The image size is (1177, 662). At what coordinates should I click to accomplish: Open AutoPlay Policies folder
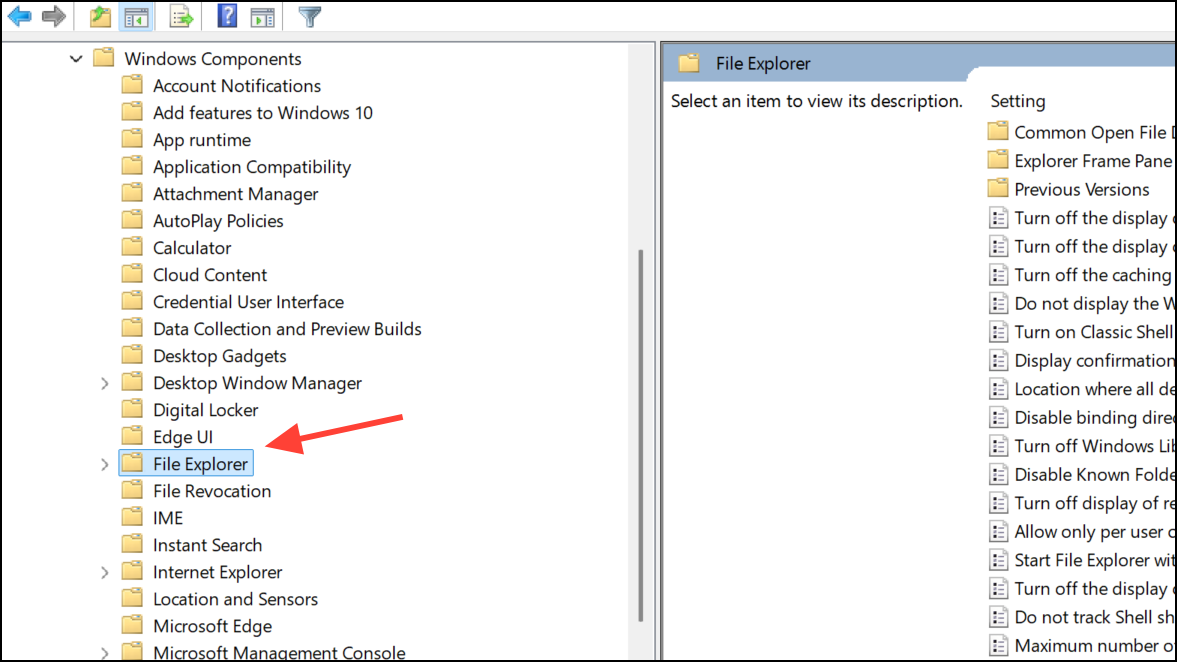(x=218, y=221)
